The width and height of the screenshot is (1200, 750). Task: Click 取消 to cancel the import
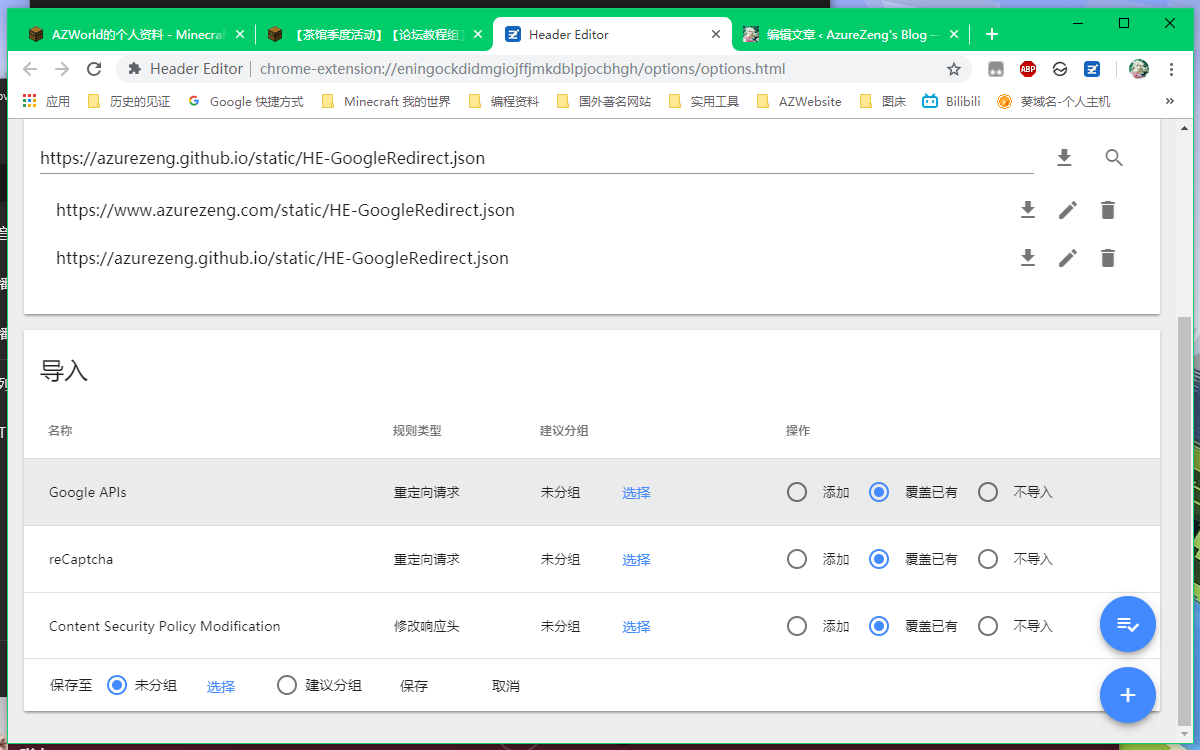click(x=506, y=685)
